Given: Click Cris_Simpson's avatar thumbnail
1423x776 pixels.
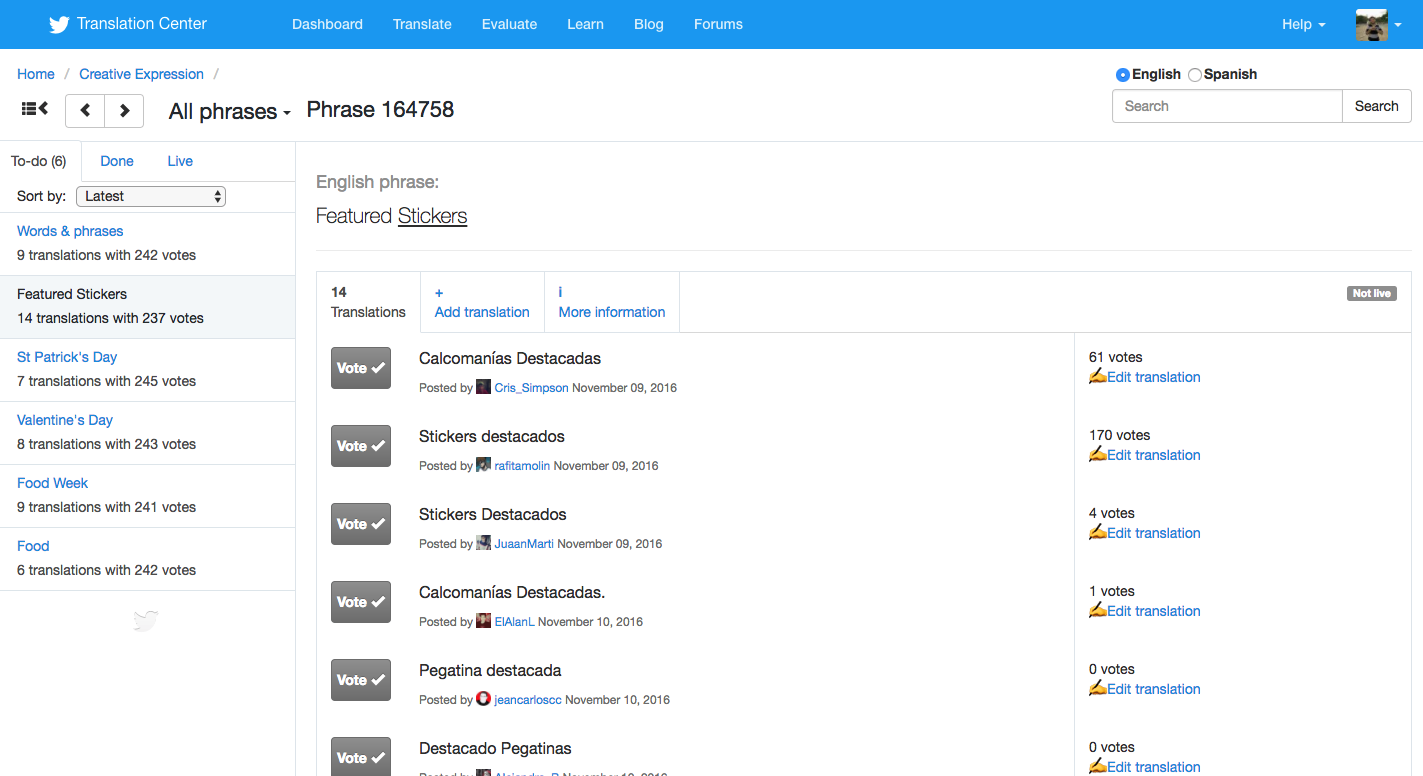Looking at the screenshot, I should pos(483,387).
